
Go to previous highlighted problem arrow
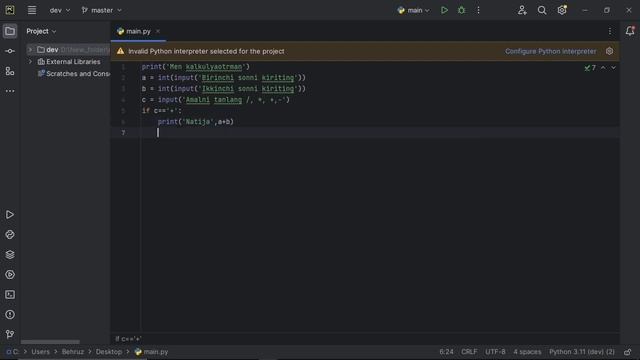[603, 68]
